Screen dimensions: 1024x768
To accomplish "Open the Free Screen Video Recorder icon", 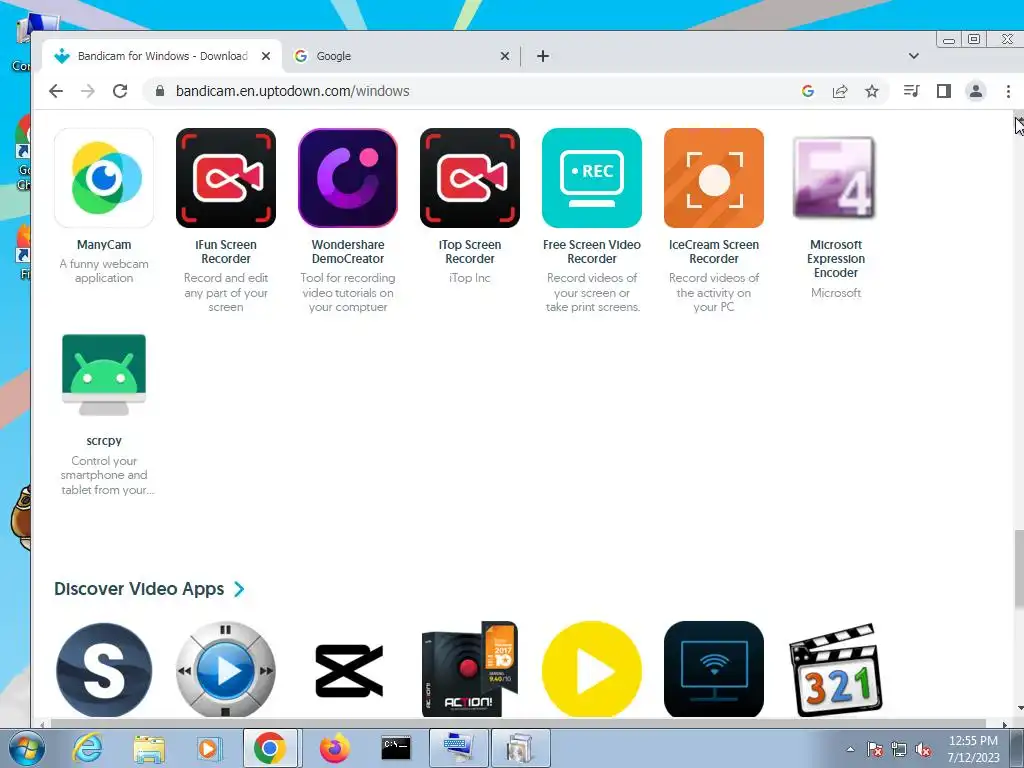I will pyautogui.click(x=592, y=178).
